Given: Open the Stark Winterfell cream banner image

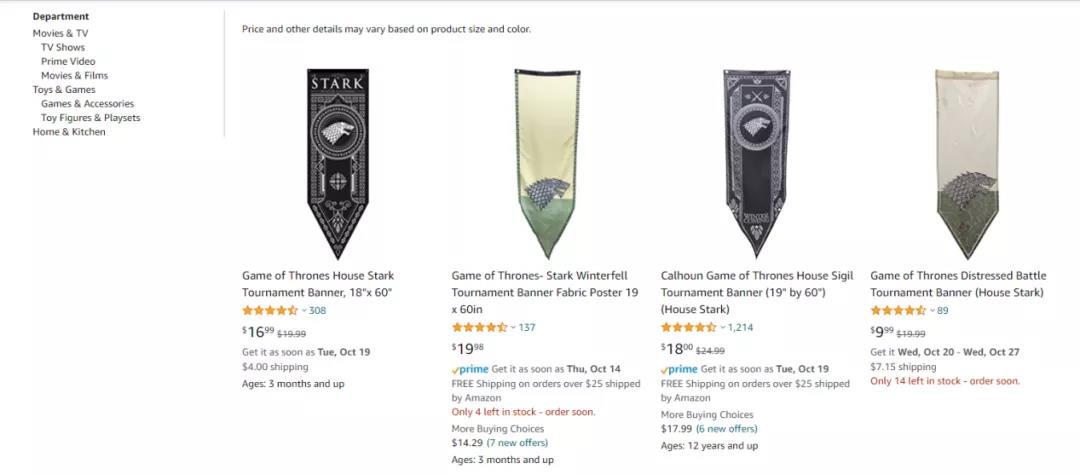Looking at the screenshot, I should pyautogui.click(x=548, y=164).
